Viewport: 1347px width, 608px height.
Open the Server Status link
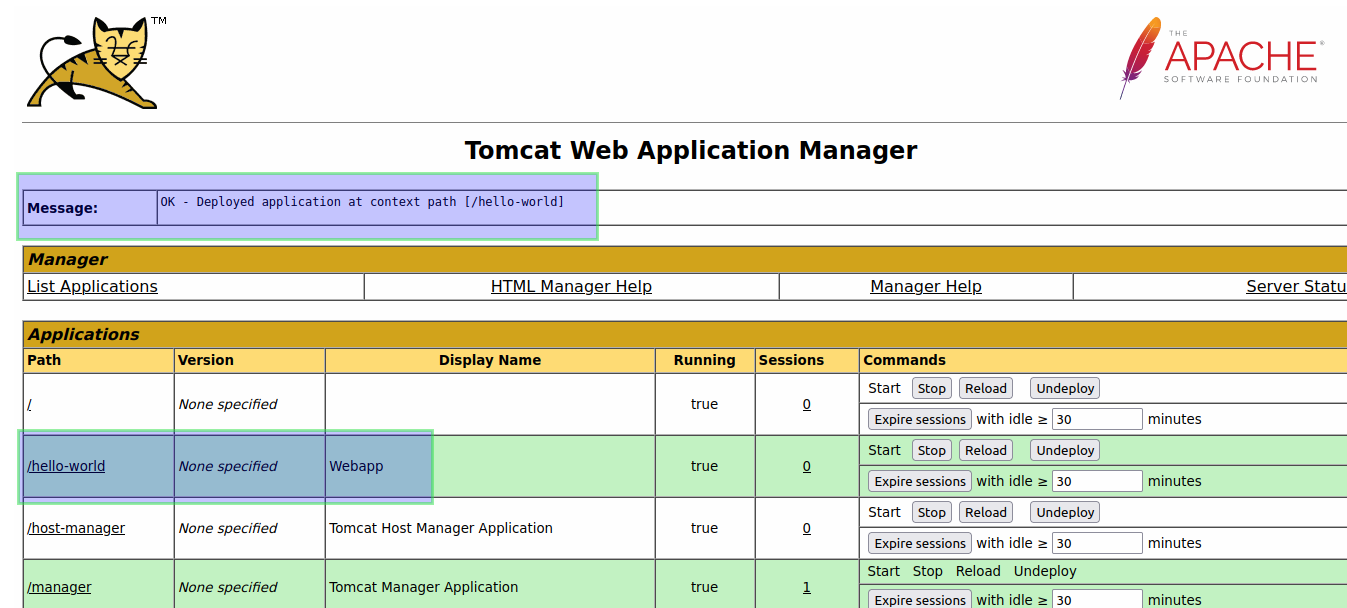tap(1296, 287)
